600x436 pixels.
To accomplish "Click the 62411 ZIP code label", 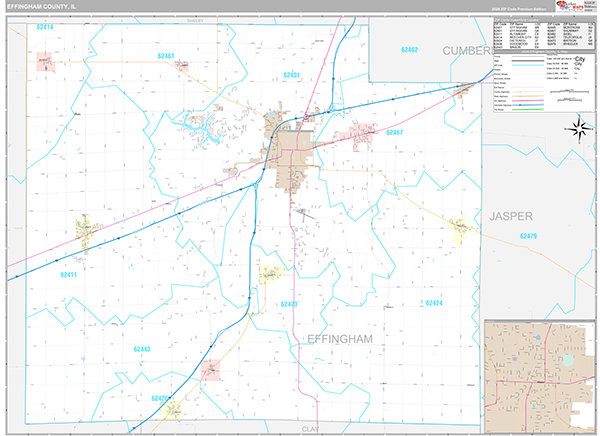I will pos(67,273).
